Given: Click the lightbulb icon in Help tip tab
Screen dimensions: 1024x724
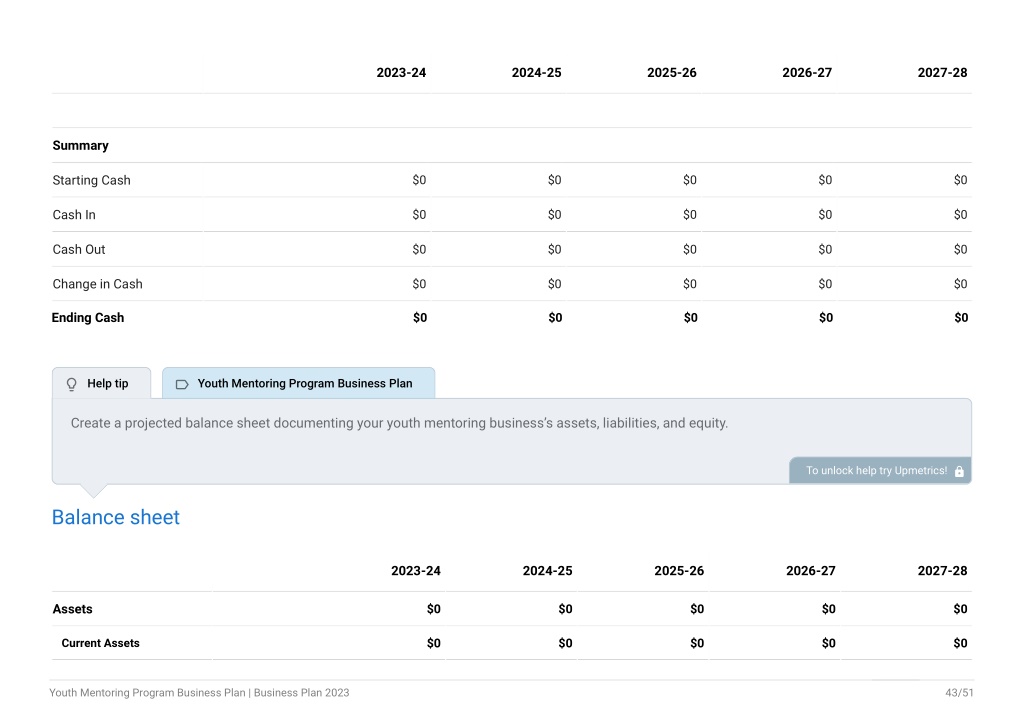Looking at the screenshot, I should point(72,384).
